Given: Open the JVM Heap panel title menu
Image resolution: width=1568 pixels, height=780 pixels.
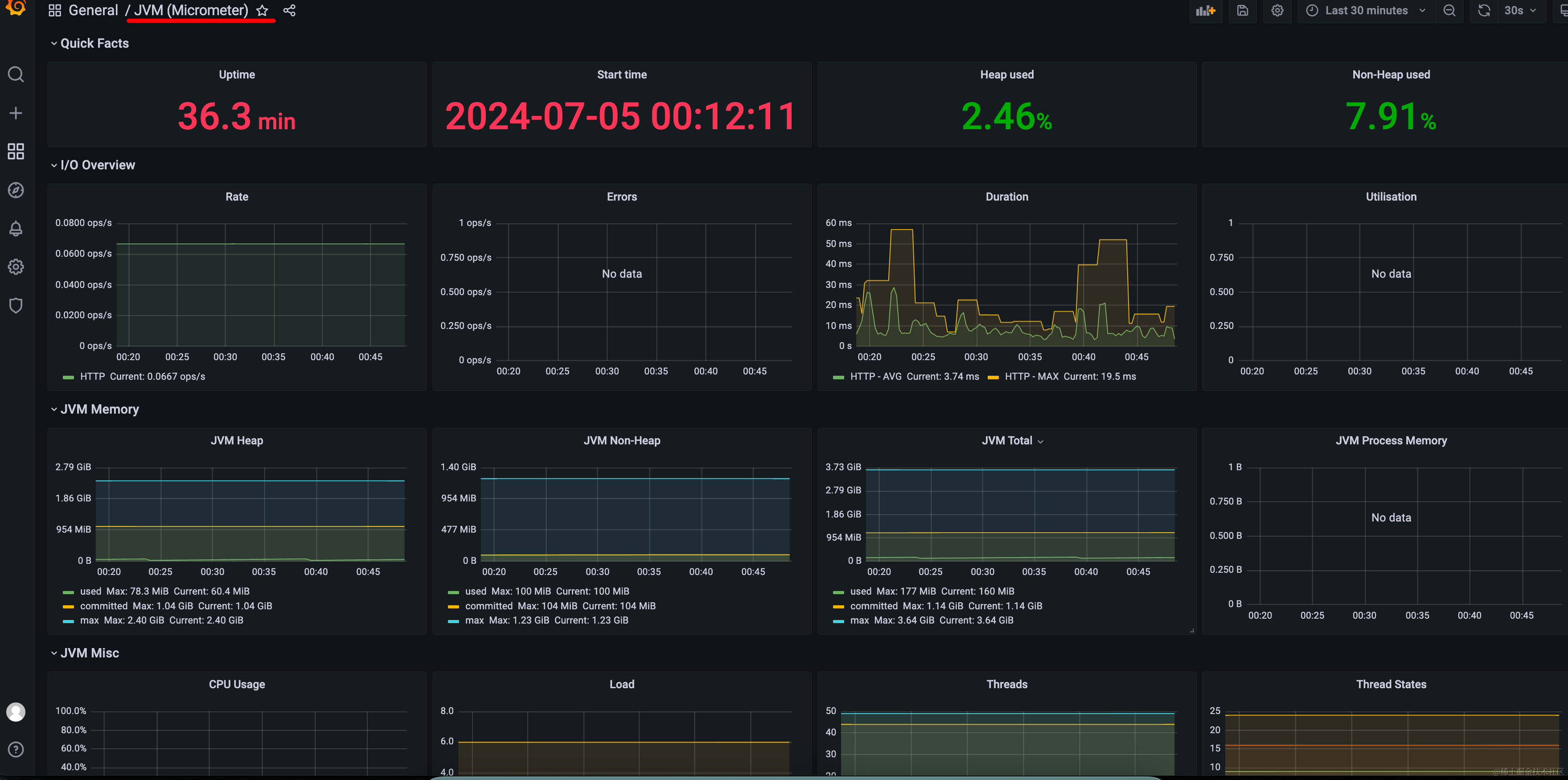Looking at the screenshot, I should point(237,440).
